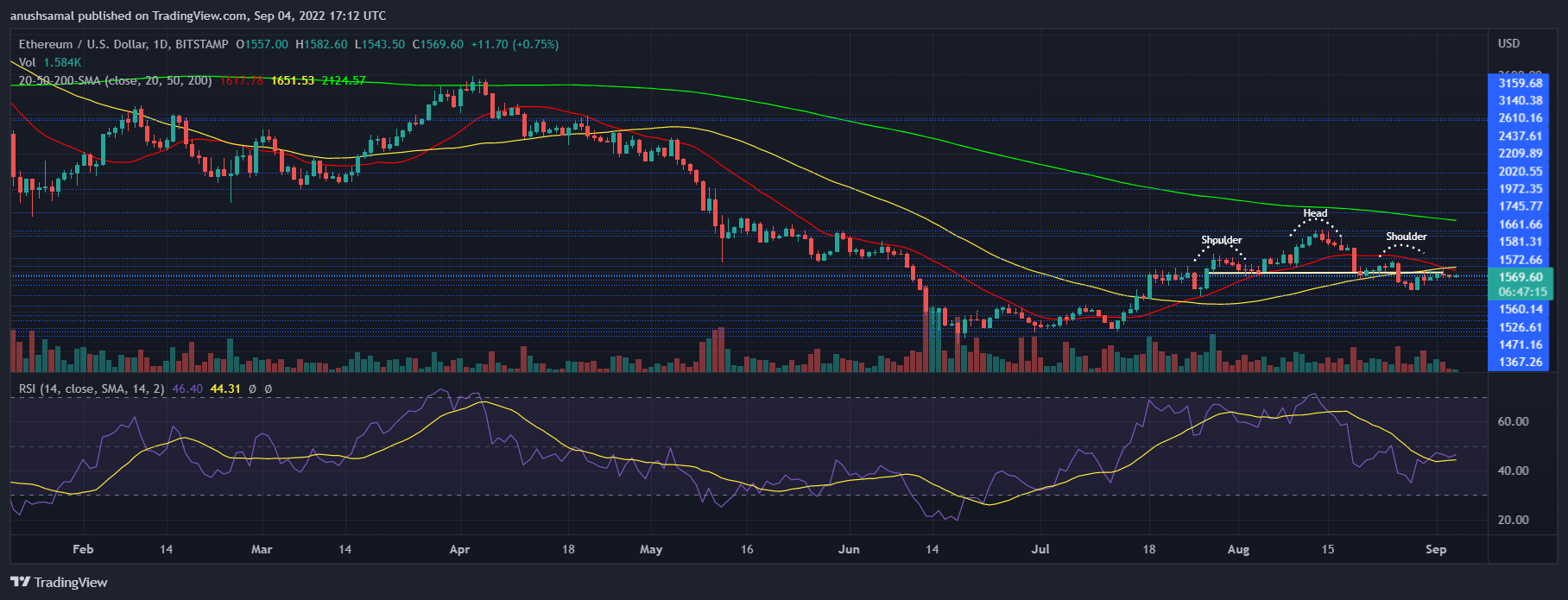The height and width of the screenshot is (600, 1568).
Task: Click the change value +11.70 (+0.75%)
Action: [x=515, y=44]
